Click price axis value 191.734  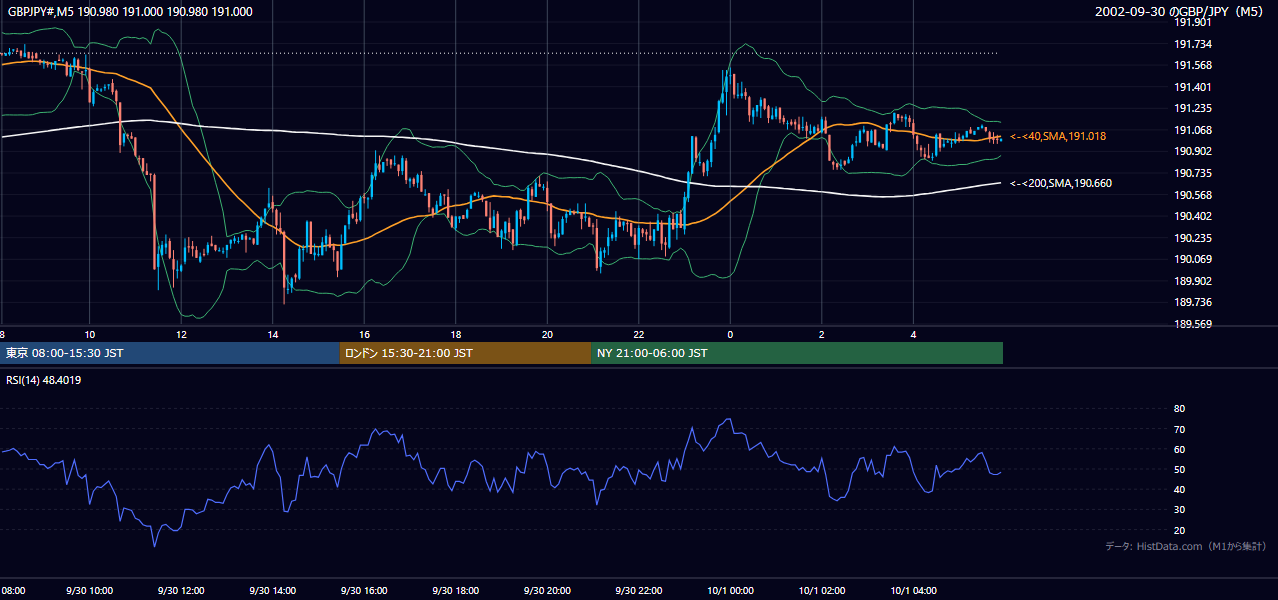(1192, 44)
